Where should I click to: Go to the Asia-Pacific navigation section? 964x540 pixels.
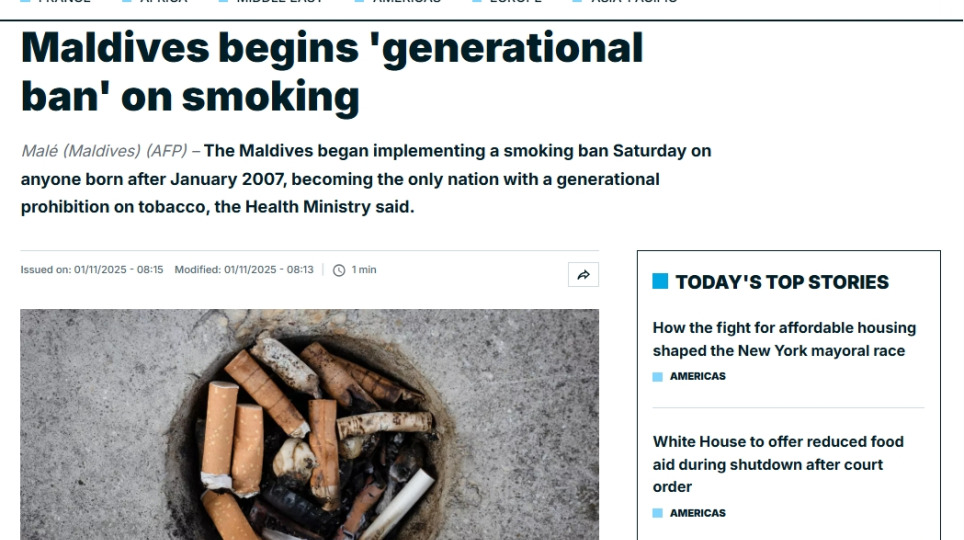click(633, 2)
